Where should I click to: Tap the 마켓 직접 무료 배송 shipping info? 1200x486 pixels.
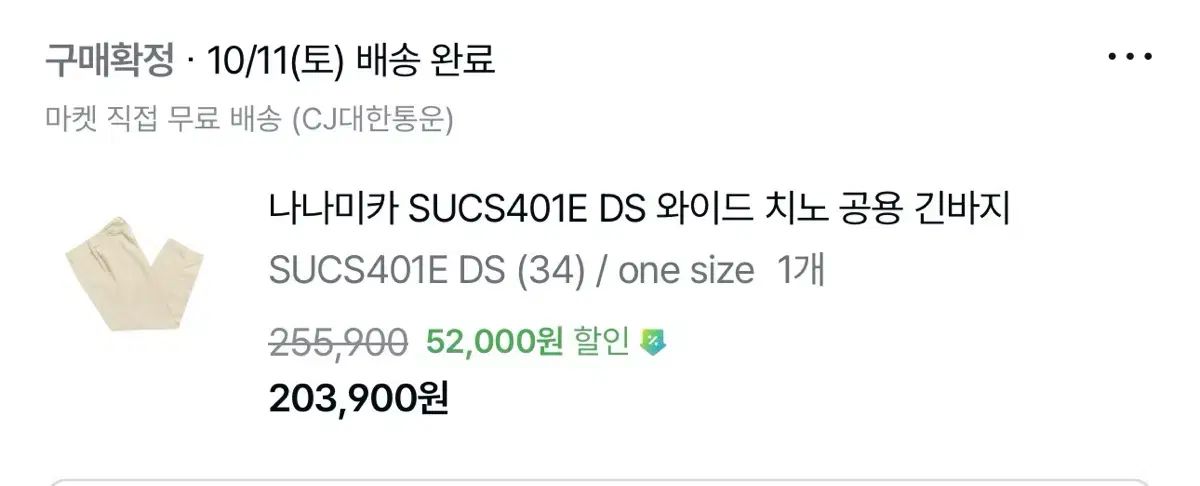pyautogui.click(x=165, y=121)
